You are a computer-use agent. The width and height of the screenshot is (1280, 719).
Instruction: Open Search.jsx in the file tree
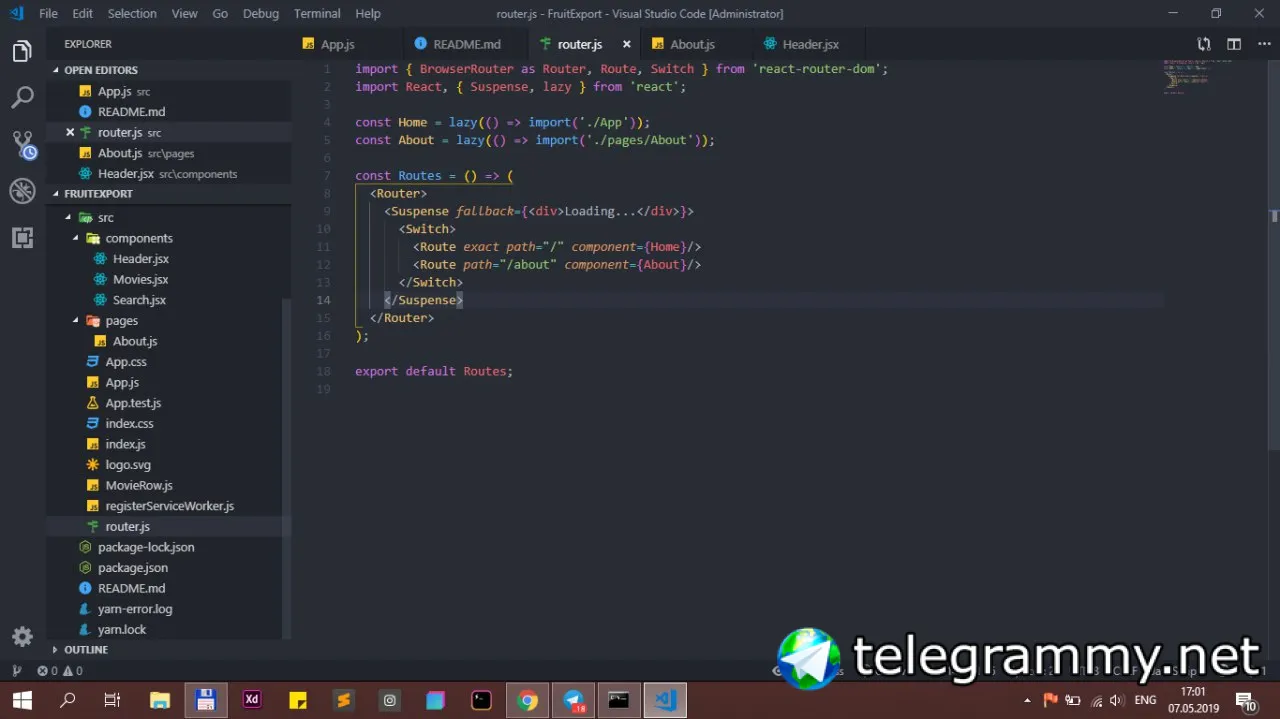[x=139, y=300]
